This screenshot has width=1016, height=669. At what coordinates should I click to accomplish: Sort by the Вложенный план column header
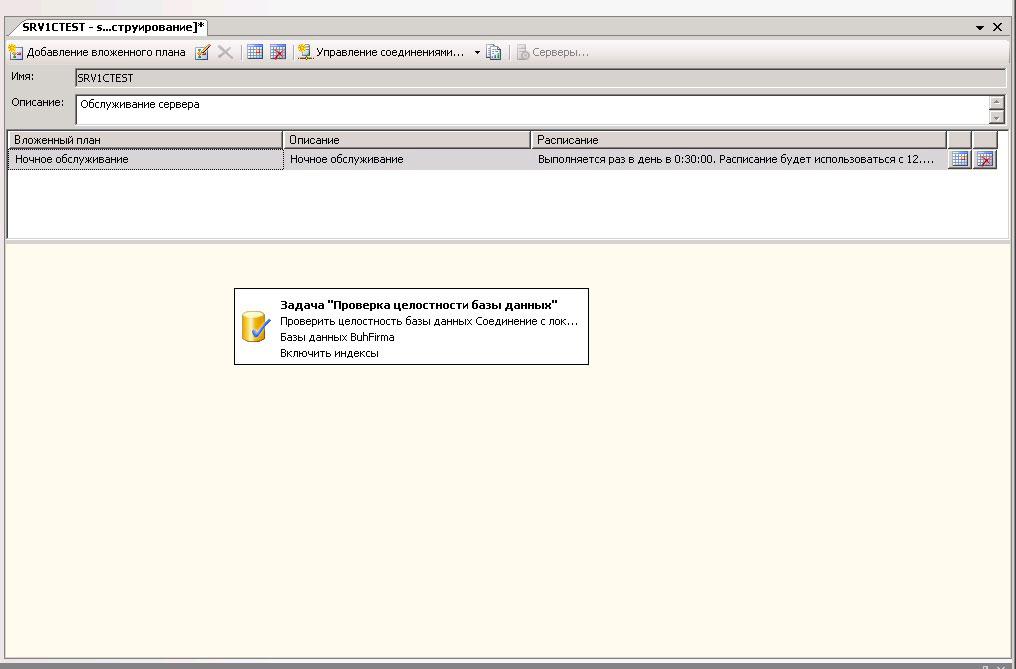145,140
